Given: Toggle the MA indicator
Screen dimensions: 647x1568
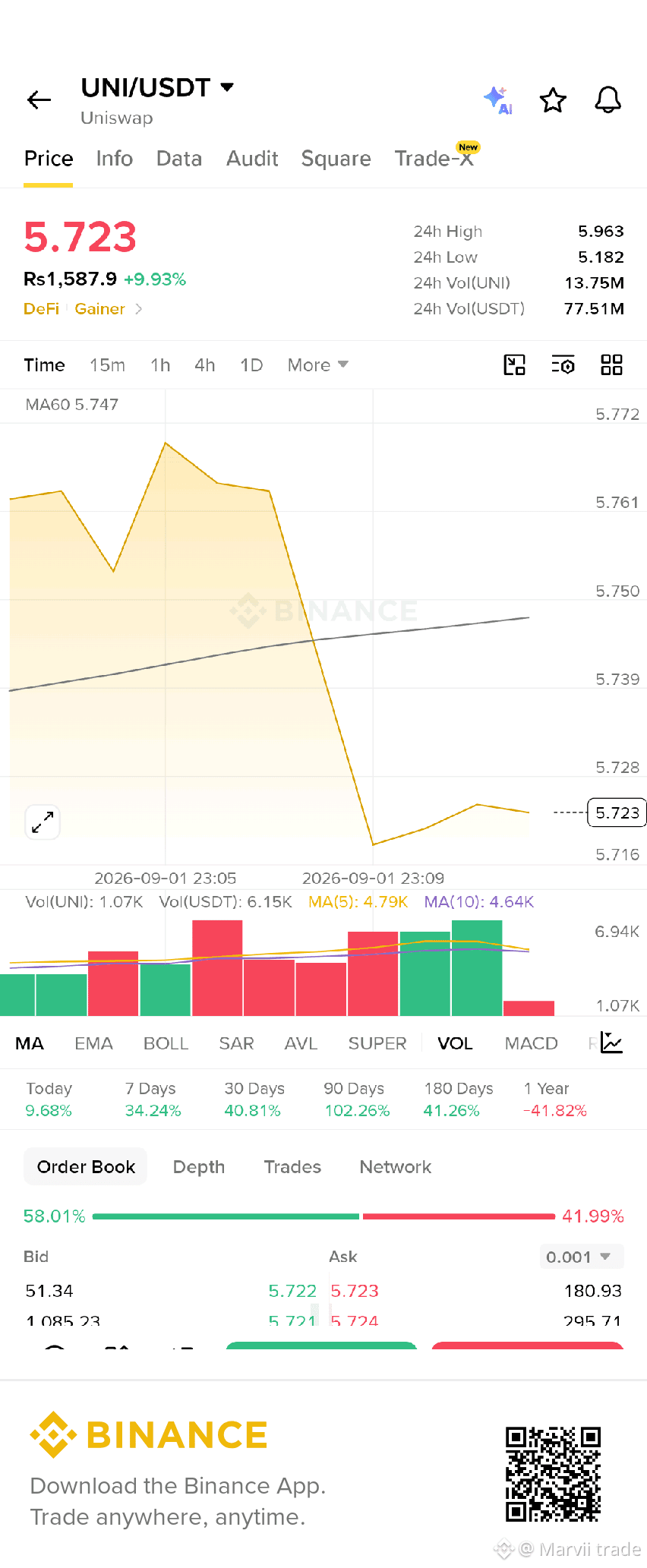Looking at the screenshot, I should pyautogui.click(x=30, y=1043).
